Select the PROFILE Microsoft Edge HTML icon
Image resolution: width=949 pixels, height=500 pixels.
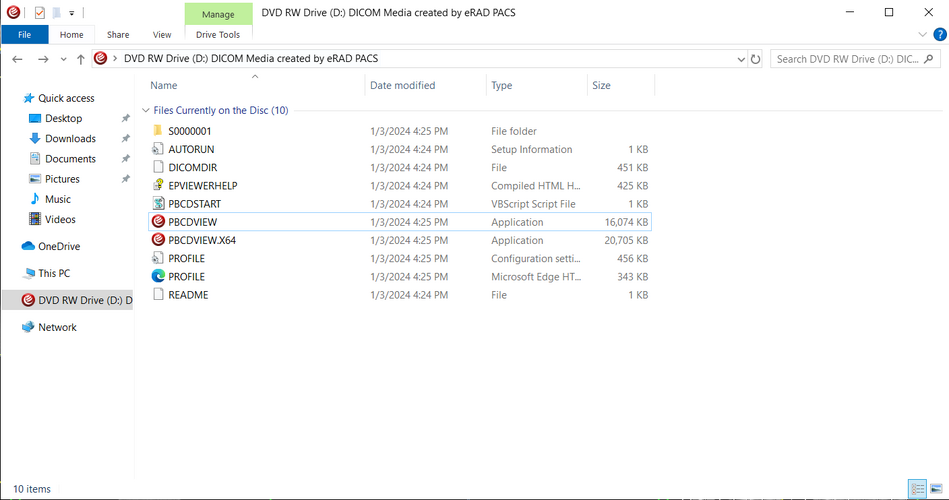(x=158, y=276)
